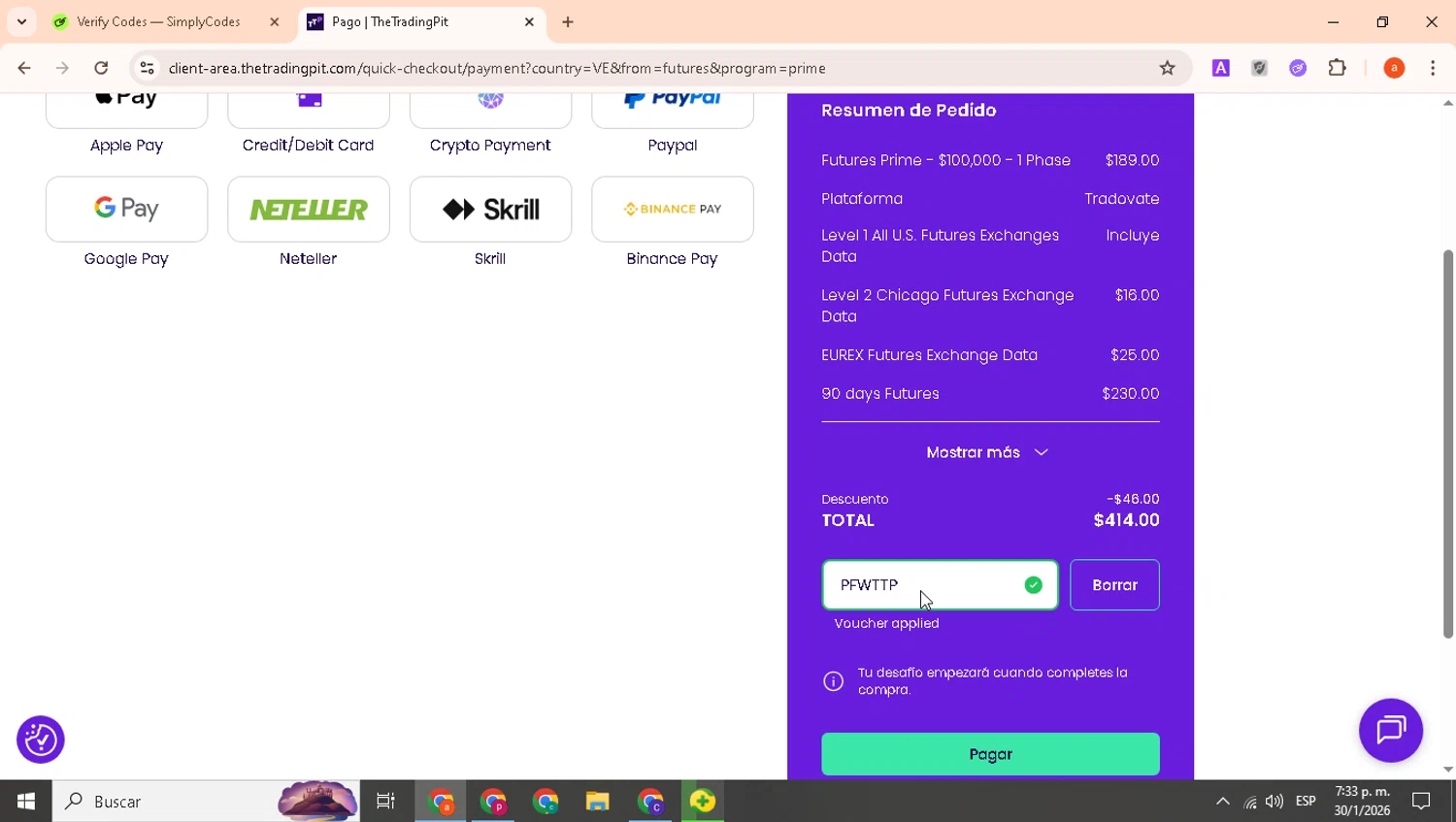Click the Borrar voucher button
Image resolution: width=1456 pixels, height=822 pixels.
(1114, 585)
